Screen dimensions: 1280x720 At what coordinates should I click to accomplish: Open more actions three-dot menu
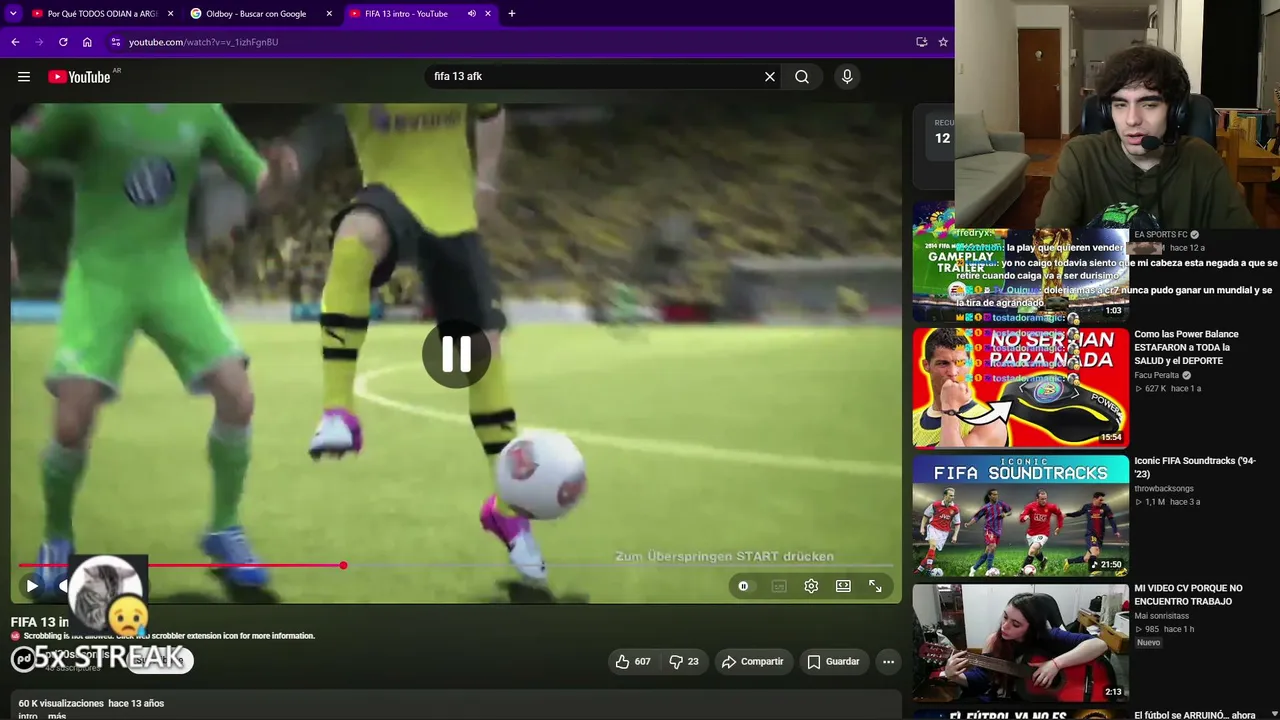(x=888, y=661)
